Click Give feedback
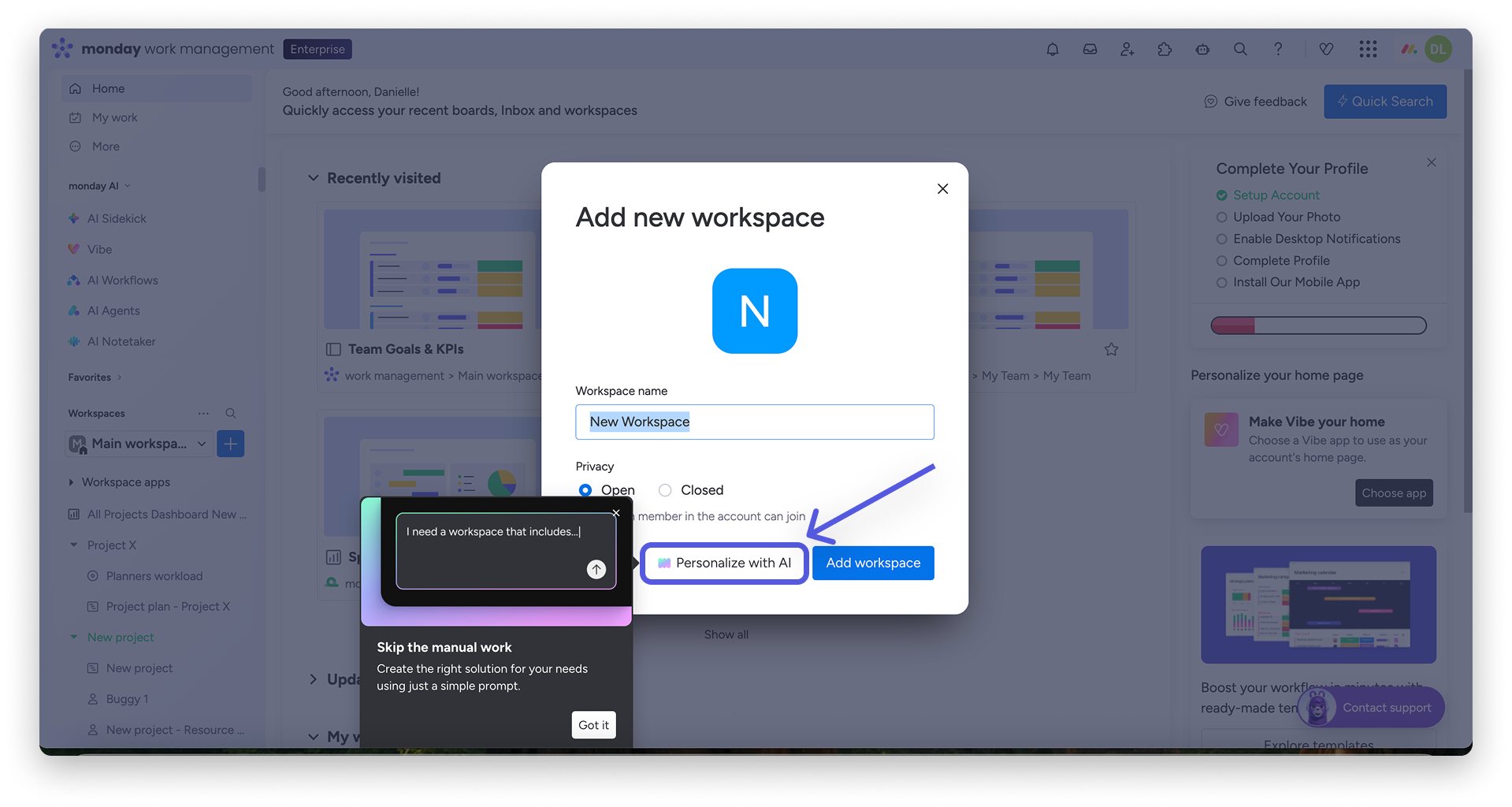Image resolution: width=1512 pixels, height=807 pixels. [1256, 102]
